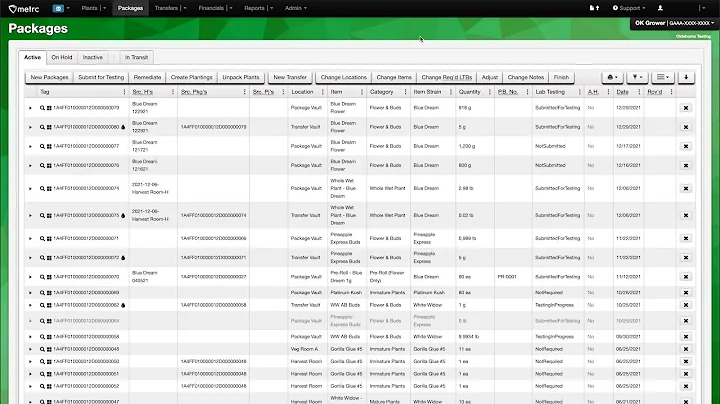This screenshot has width=720, height=404.
Task: Click the Change Notes button
Action: coord(526,77)
